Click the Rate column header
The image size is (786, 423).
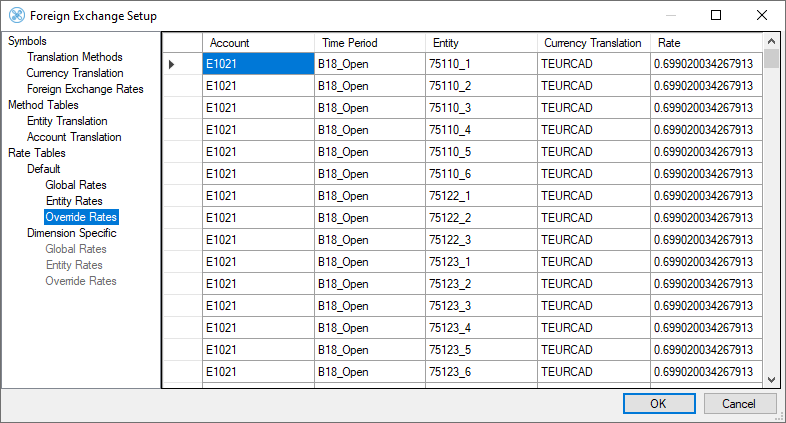point(705,43)
